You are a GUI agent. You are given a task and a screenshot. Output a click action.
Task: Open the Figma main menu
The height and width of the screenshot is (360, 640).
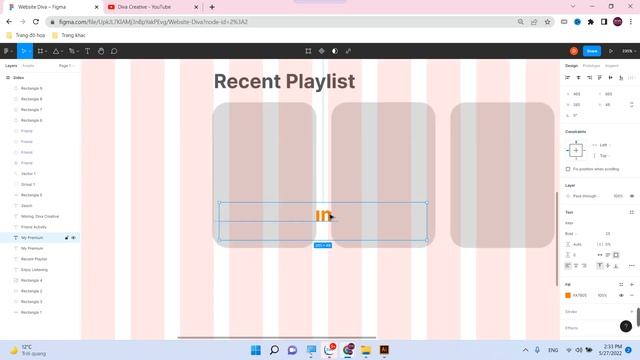7,51
